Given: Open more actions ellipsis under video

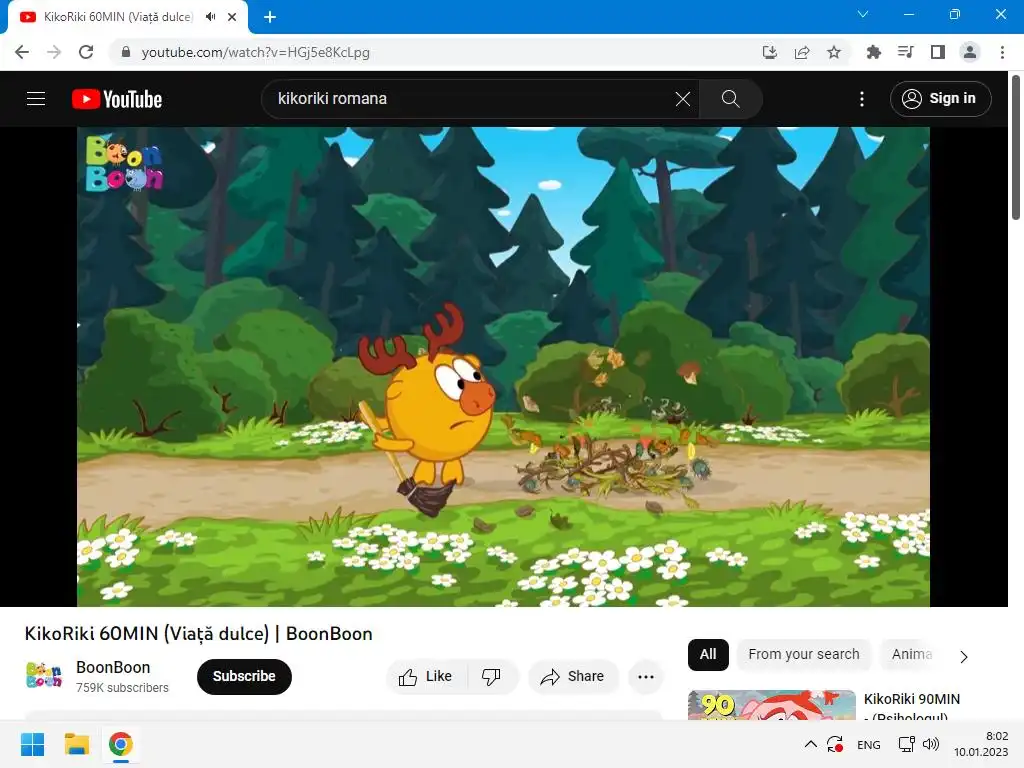Looking at the screenshot, I should pyautogui.click(x=646, y=677).
